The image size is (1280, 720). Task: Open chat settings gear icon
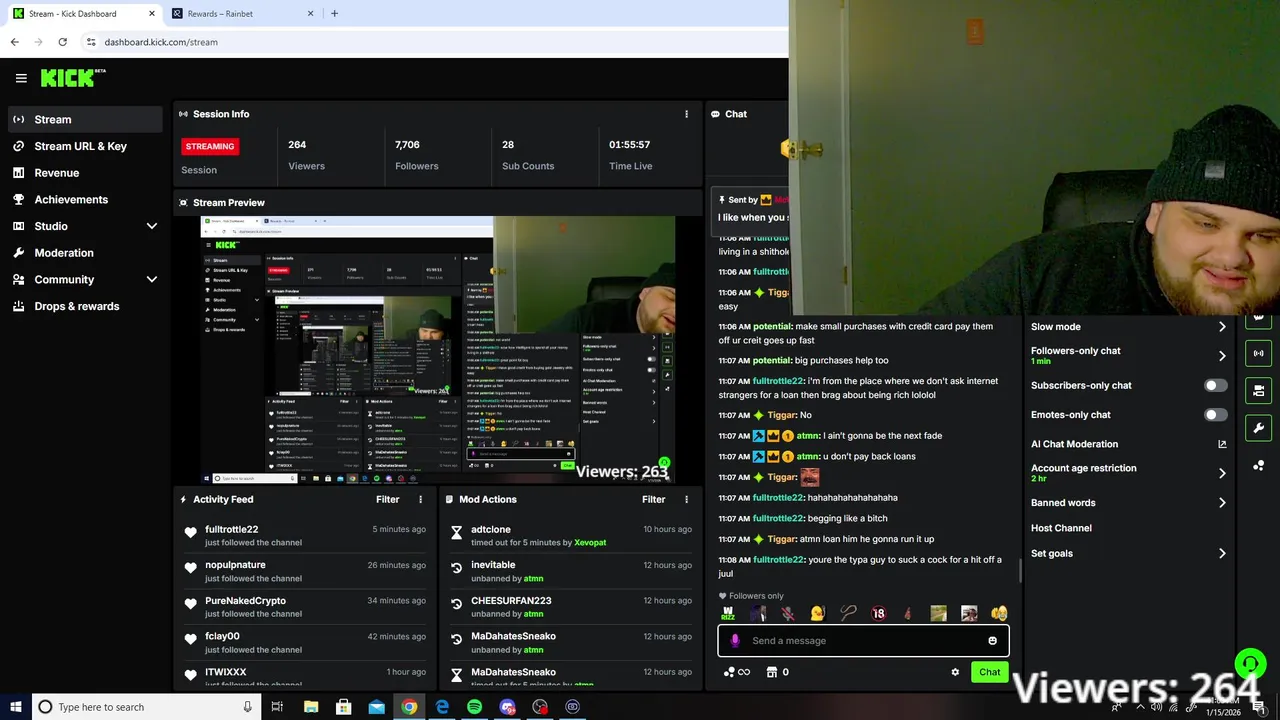(x=955, y=672)
